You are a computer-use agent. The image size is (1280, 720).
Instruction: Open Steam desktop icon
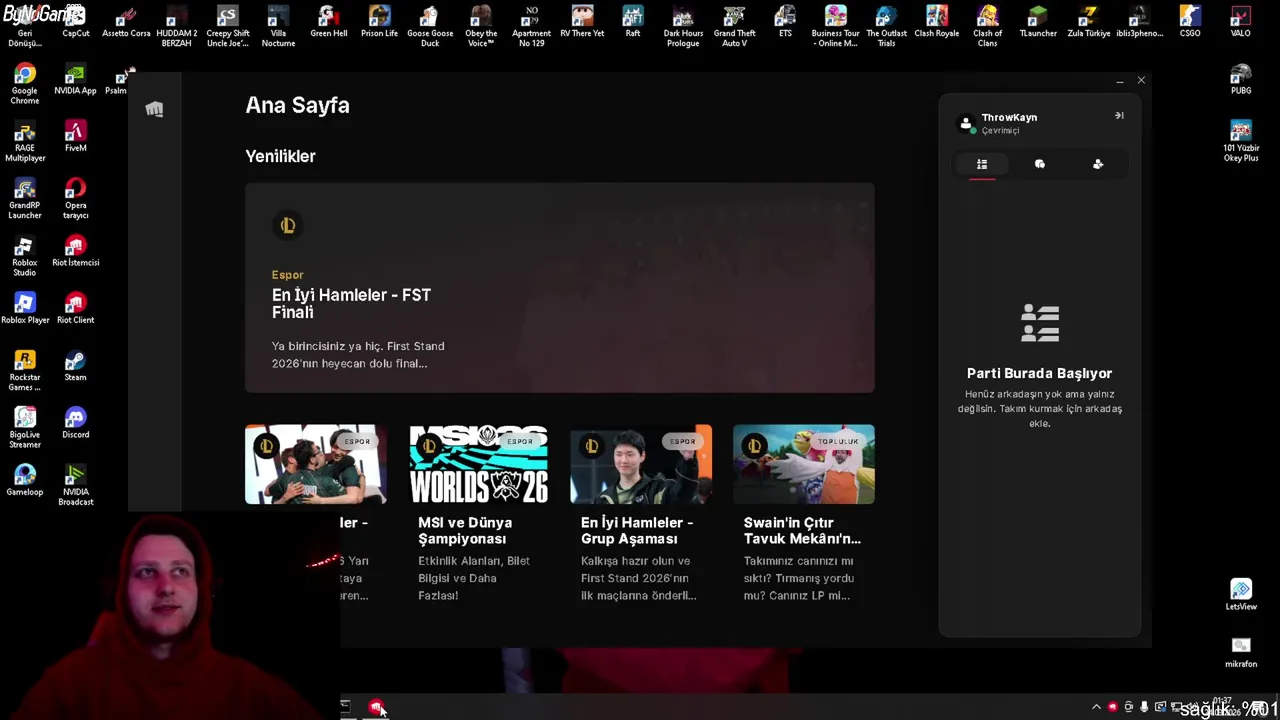(x=75, y=365)
